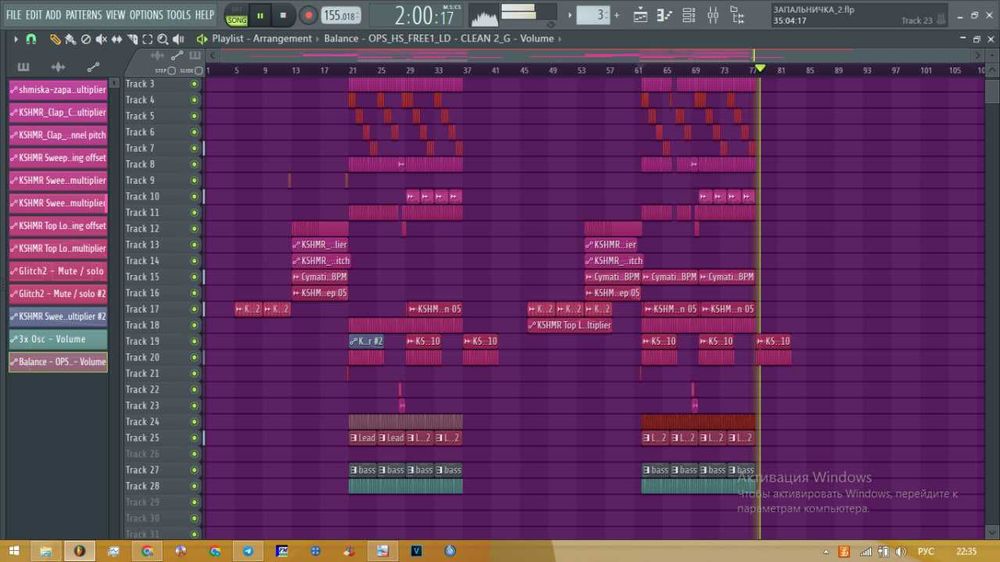1000x562 pixels.
Task: Click the pattern number 3 selector box
Action: click(593, 15)
